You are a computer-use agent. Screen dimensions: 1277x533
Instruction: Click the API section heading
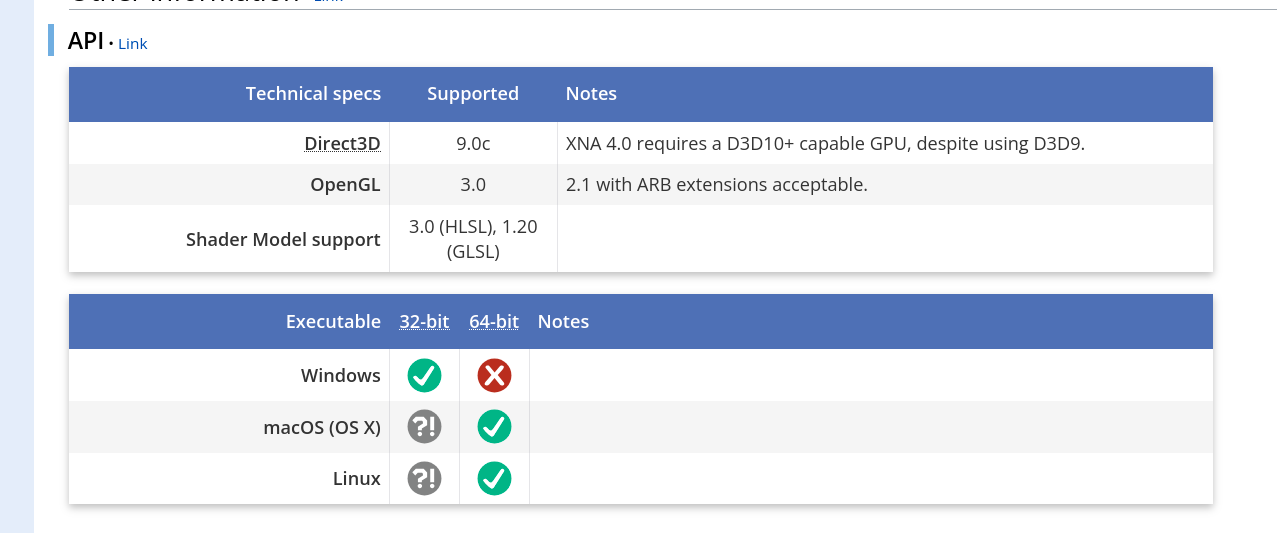[85, 42]
